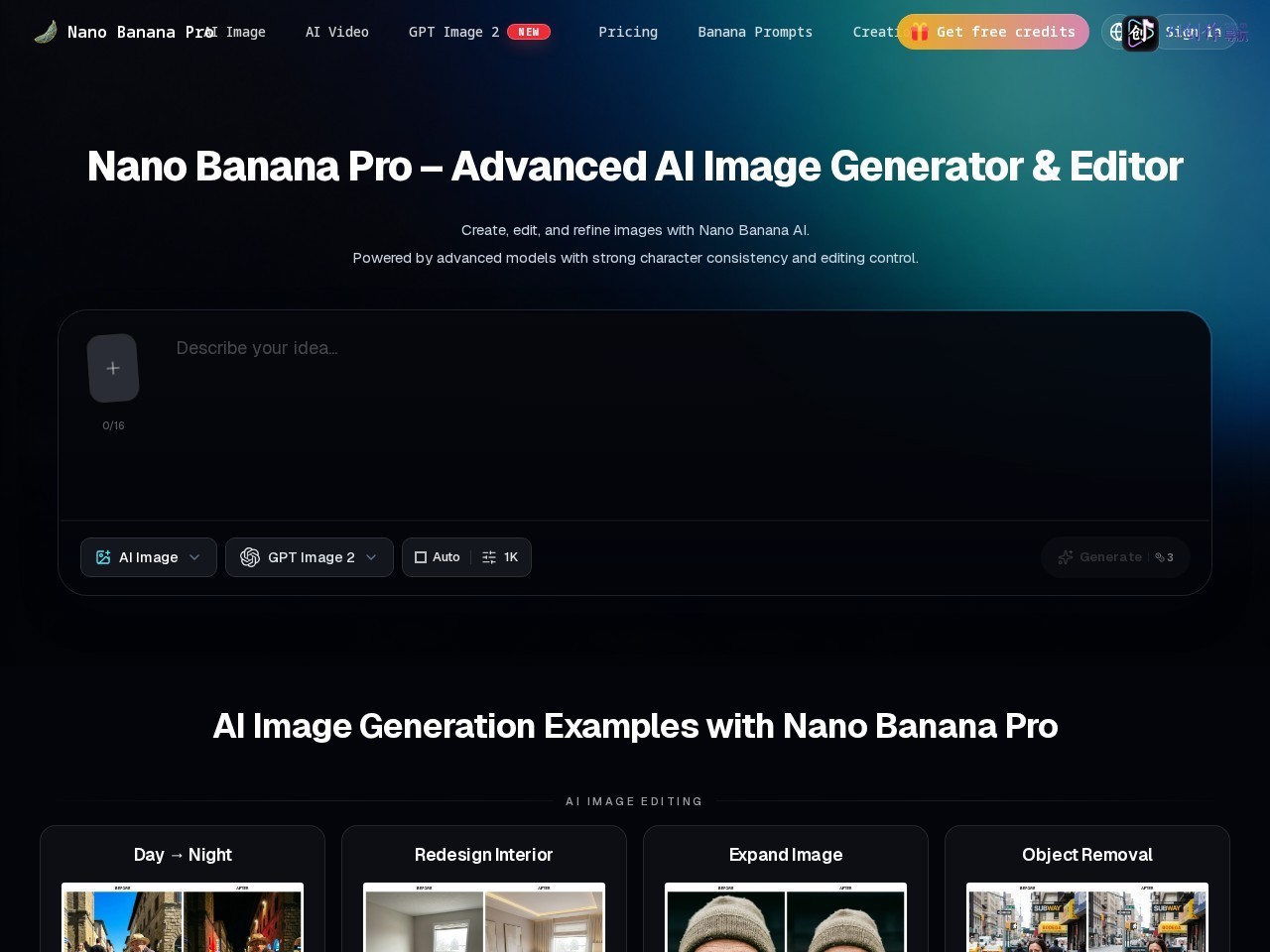Click the Redesign Interior card title
Image resolution: width=1270 pixels, height=952 pixels.
pyautogui.click(x=484, y=855)
